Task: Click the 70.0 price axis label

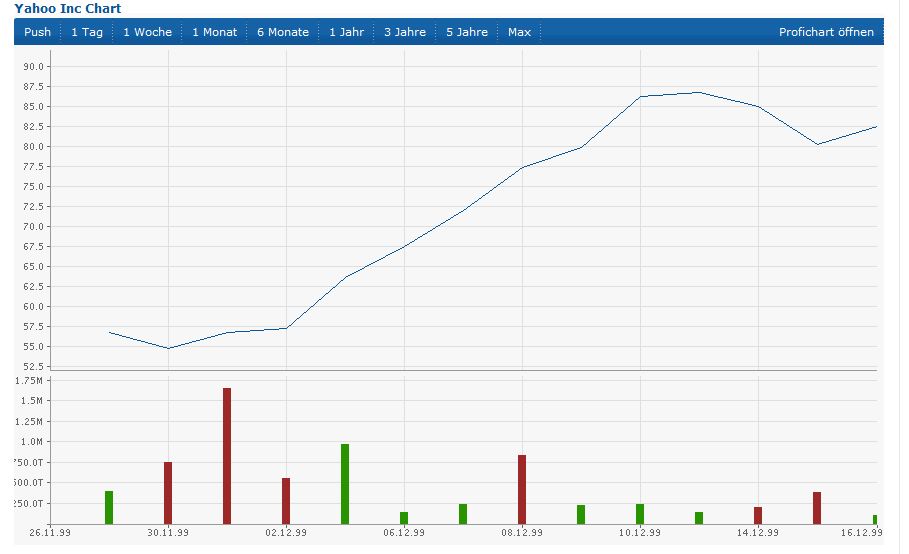Action: coord(34,227)
